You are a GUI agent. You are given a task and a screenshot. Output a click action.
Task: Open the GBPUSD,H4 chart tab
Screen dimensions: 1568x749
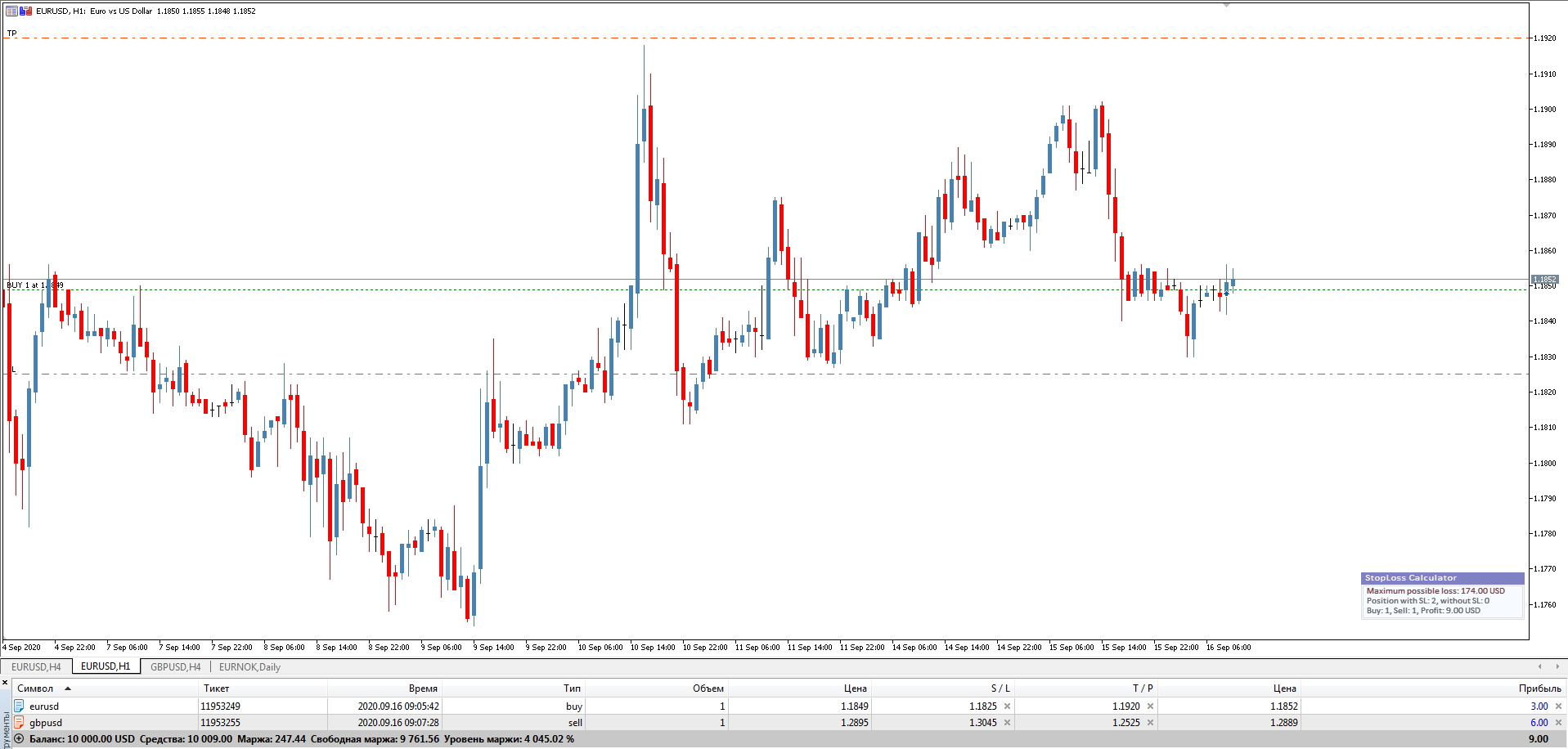pos(175,667)
